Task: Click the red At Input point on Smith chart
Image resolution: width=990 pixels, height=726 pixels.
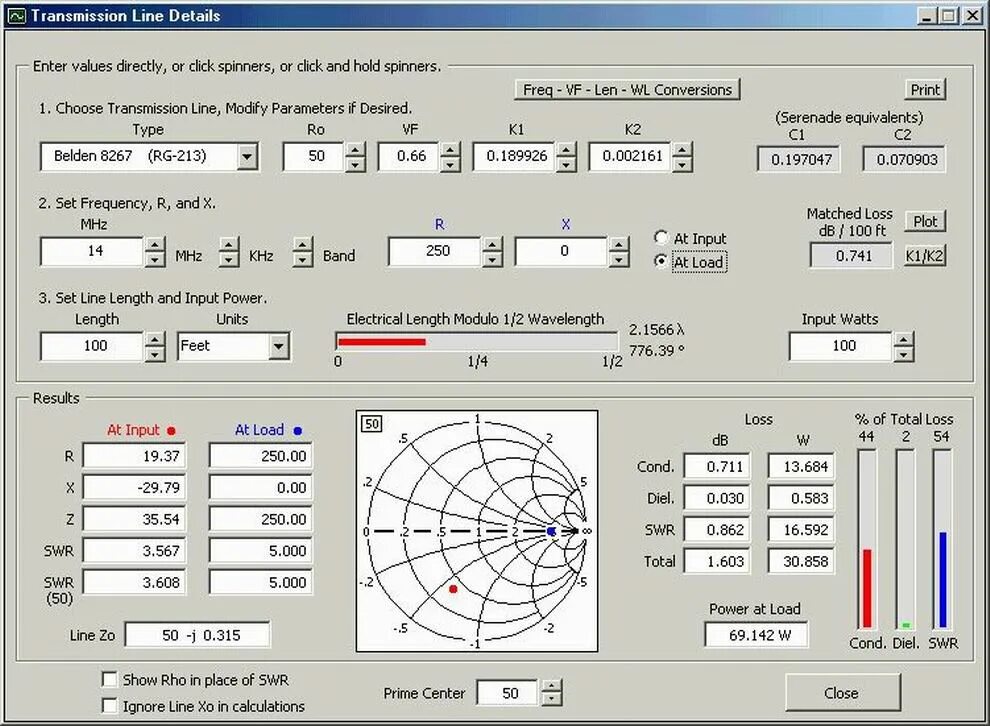Action: pyautogui.click(x=453, y=589)
